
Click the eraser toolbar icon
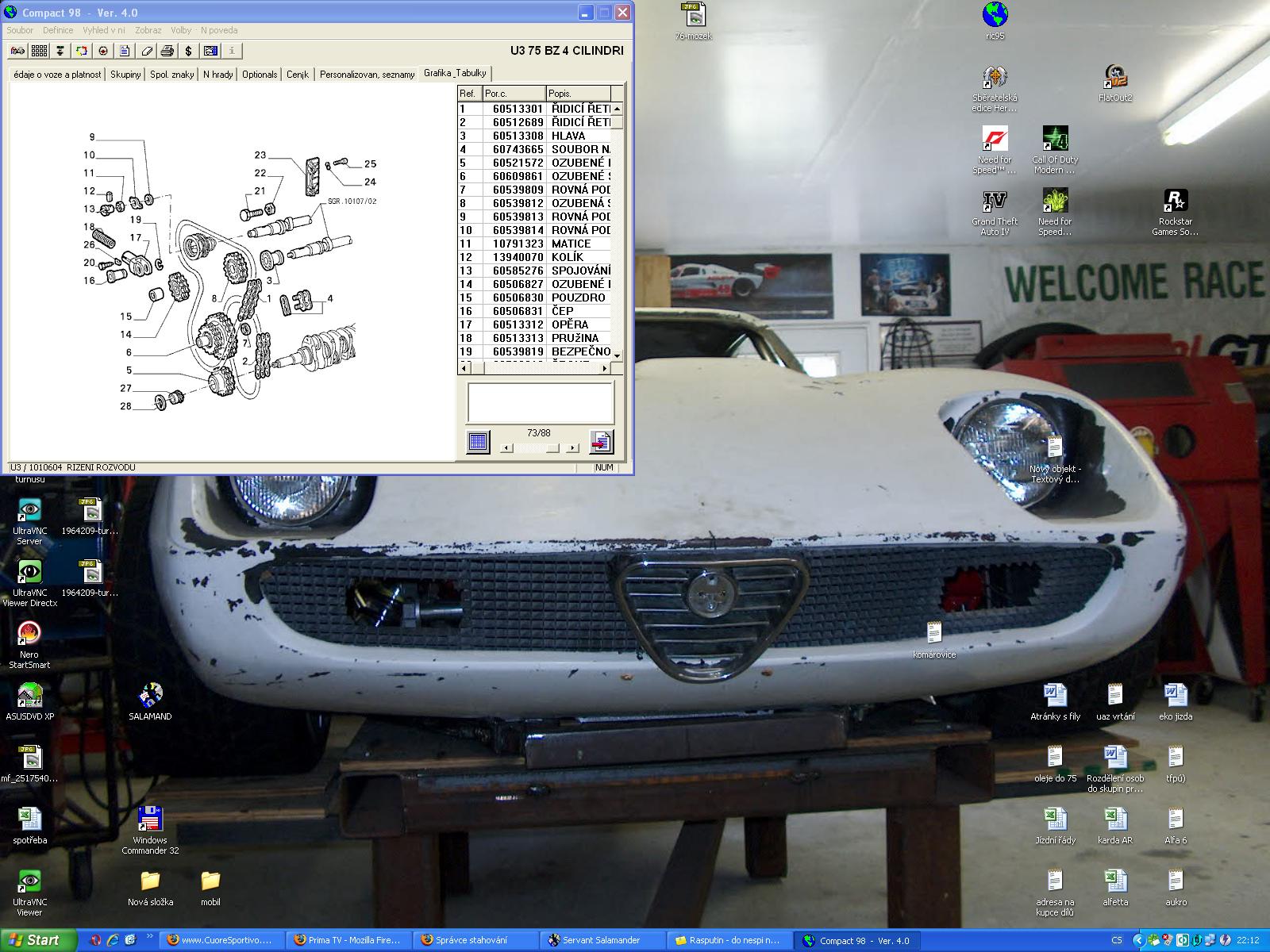coord(146,51)
